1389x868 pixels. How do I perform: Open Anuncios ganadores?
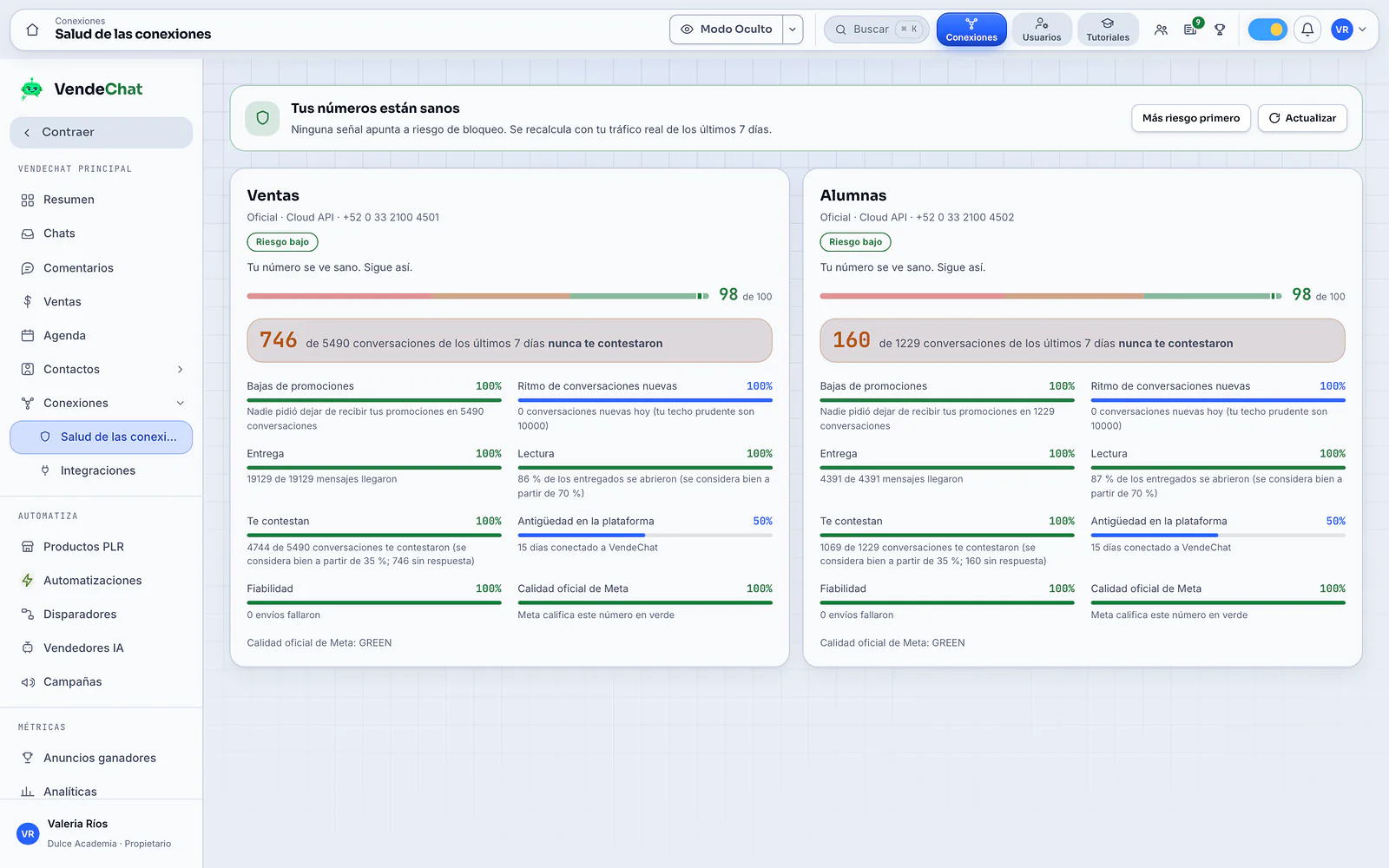(102, 758)
